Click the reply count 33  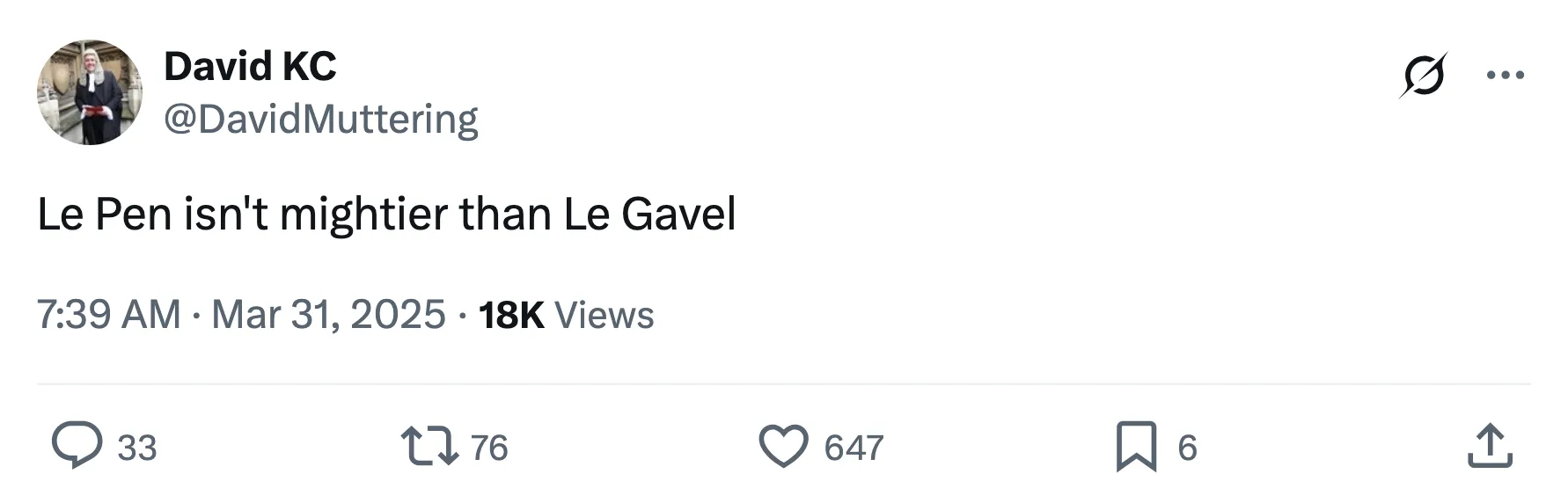(x=137, y=448)
